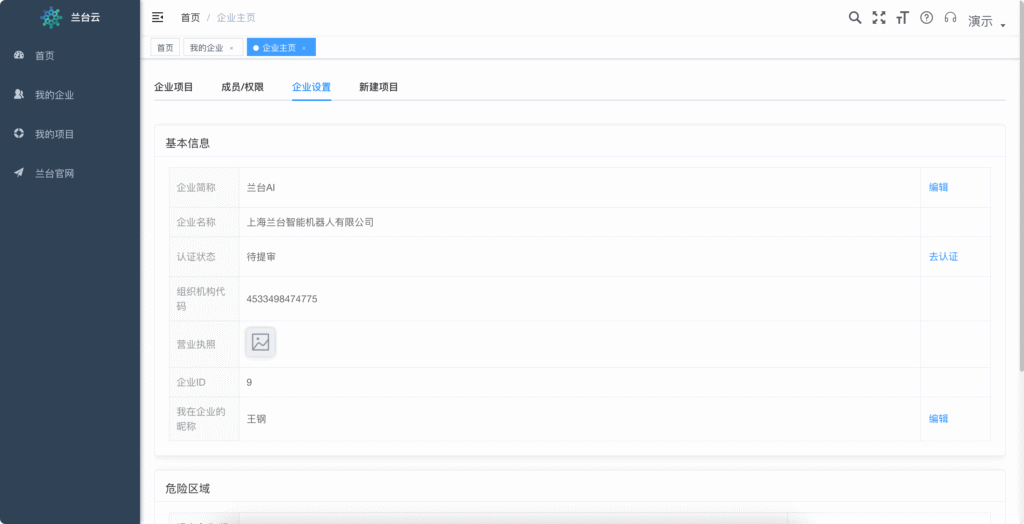Edit my nickname in 我在企业的昵称 row

[x=938, y=419]
